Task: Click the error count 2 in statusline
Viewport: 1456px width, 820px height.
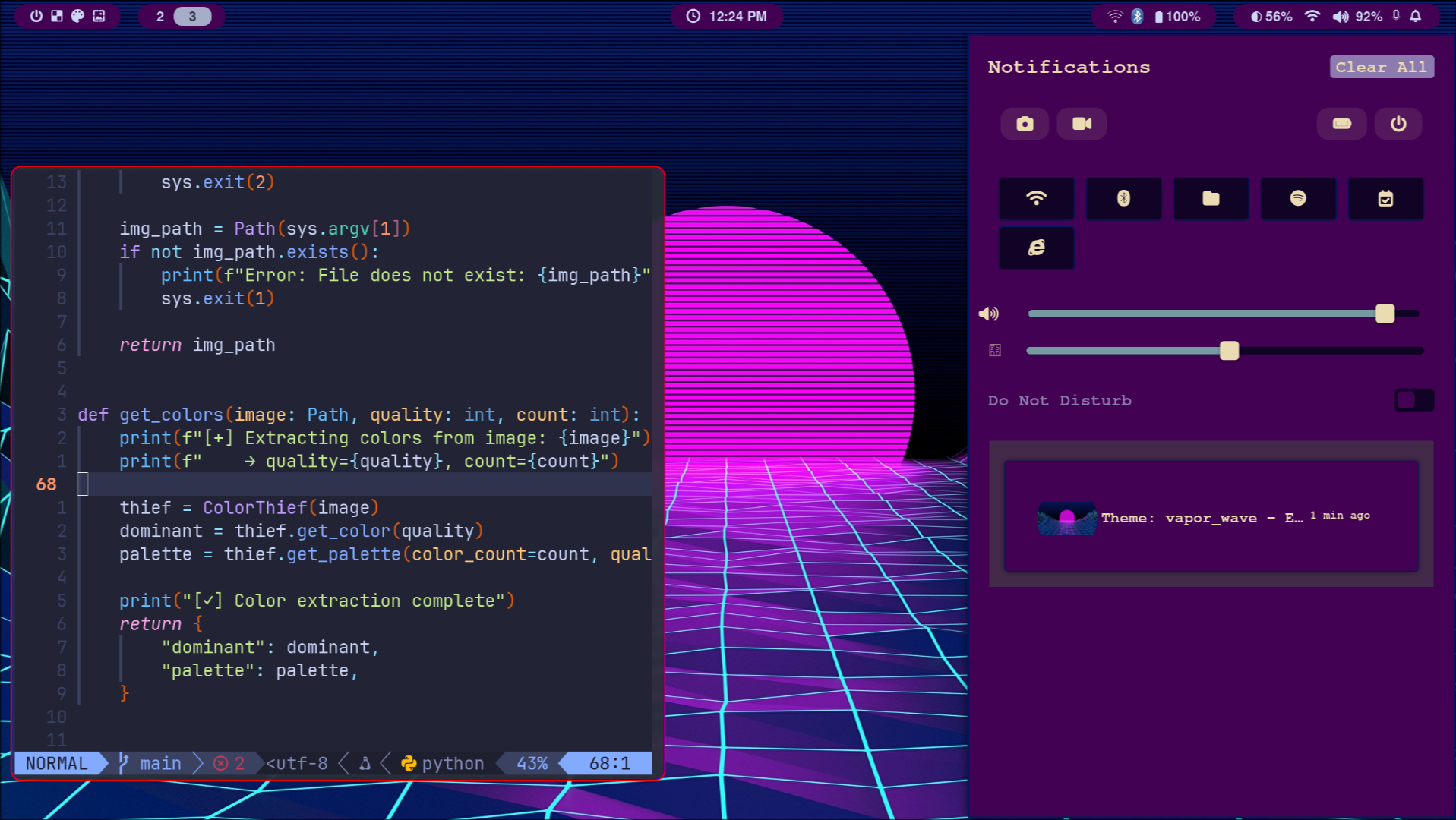Action: (229, 763)
